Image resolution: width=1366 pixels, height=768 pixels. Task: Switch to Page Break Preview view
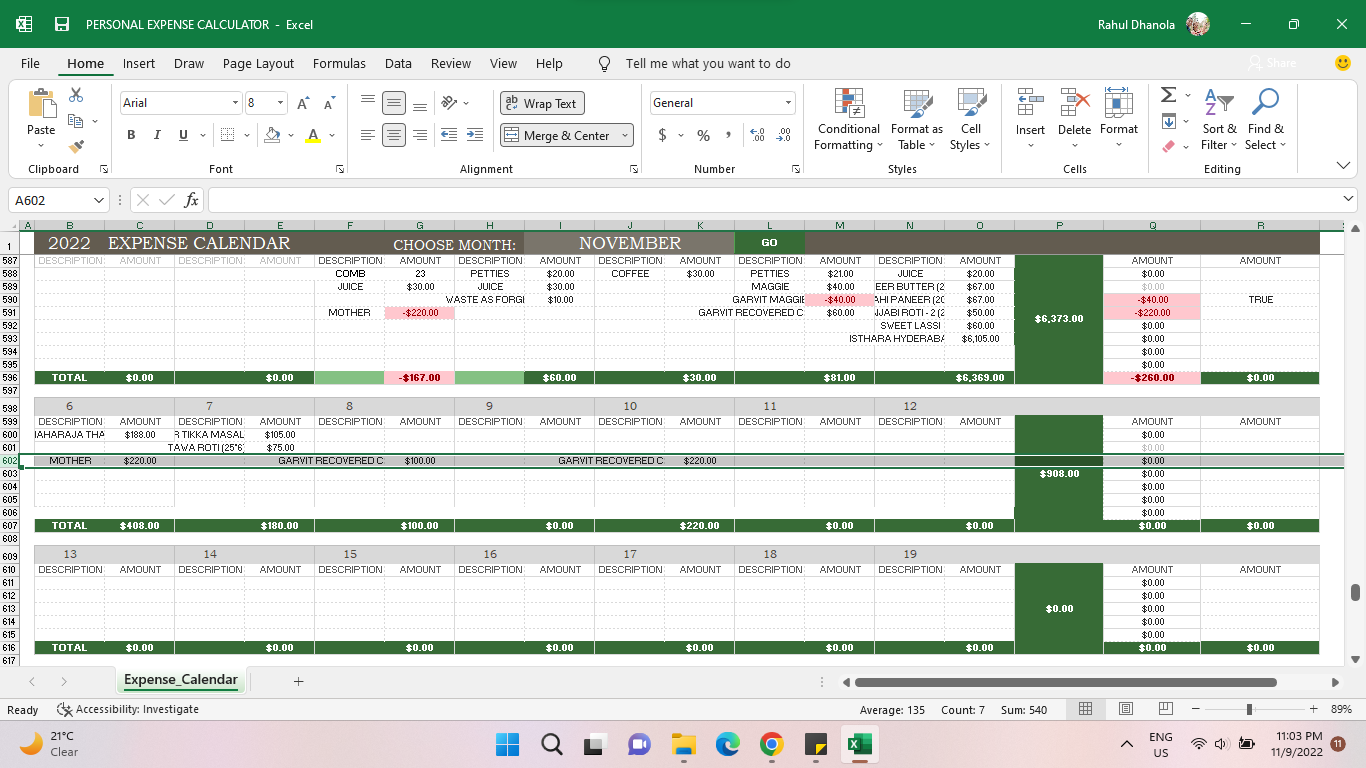click(1165, 709)
